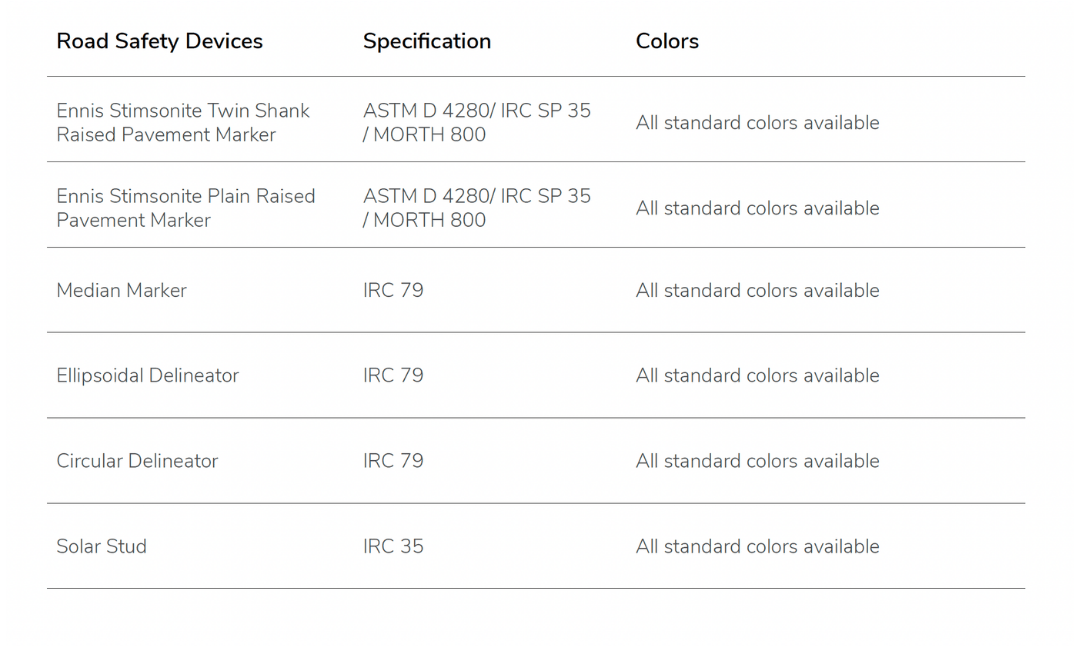Select Ennis Stimsonite Twin Shank marker name

[x=183, y=122]
